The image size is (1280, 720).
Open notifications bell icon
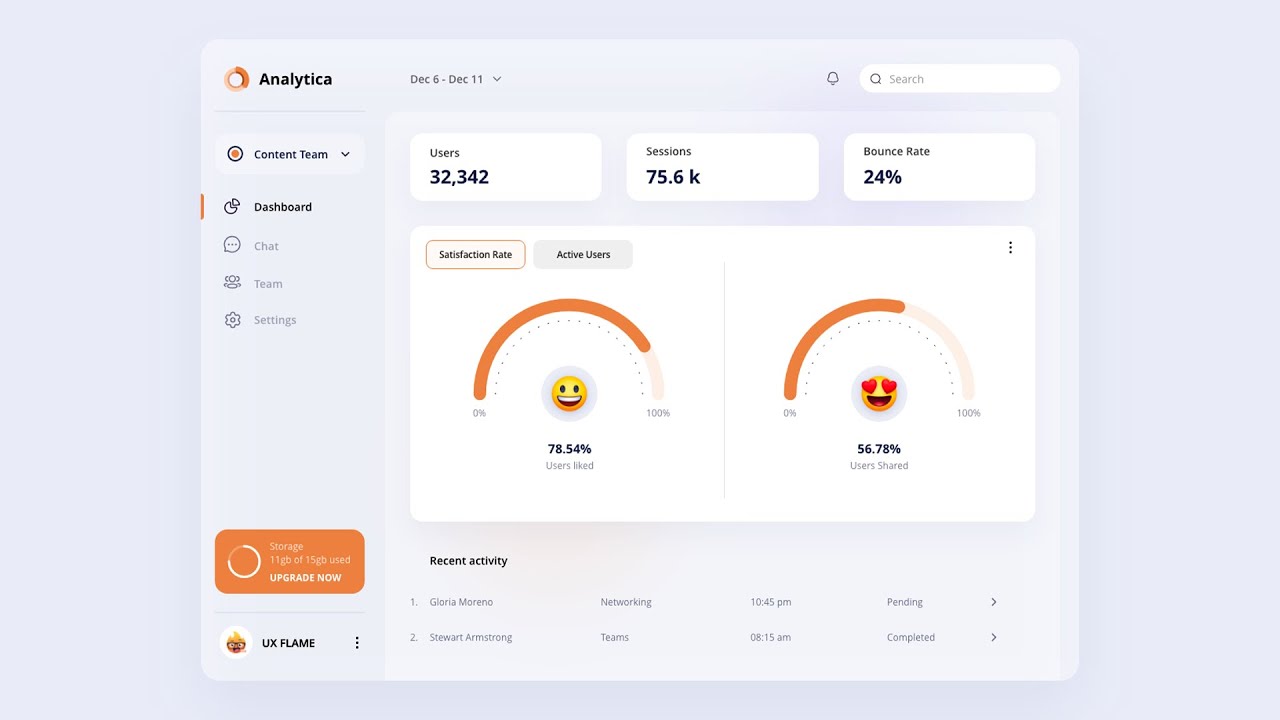pyautogui.click(x=833, y=78)
